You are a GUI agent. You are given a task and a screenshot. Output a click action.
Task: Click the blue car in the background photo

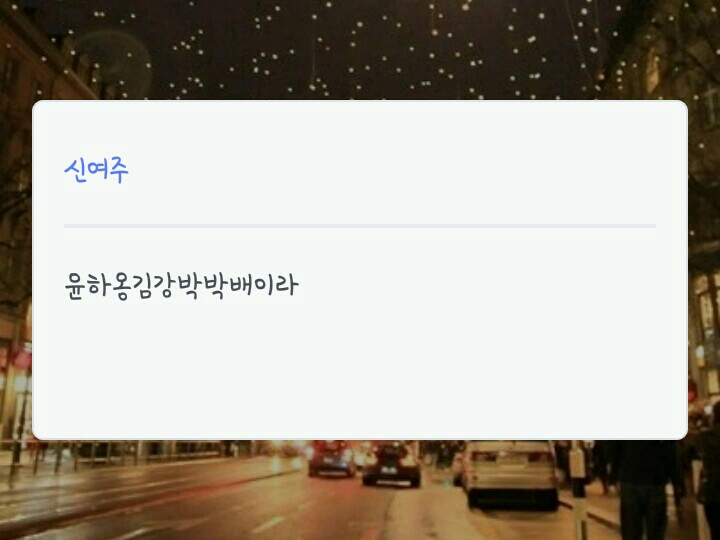(x=332, y=458)
